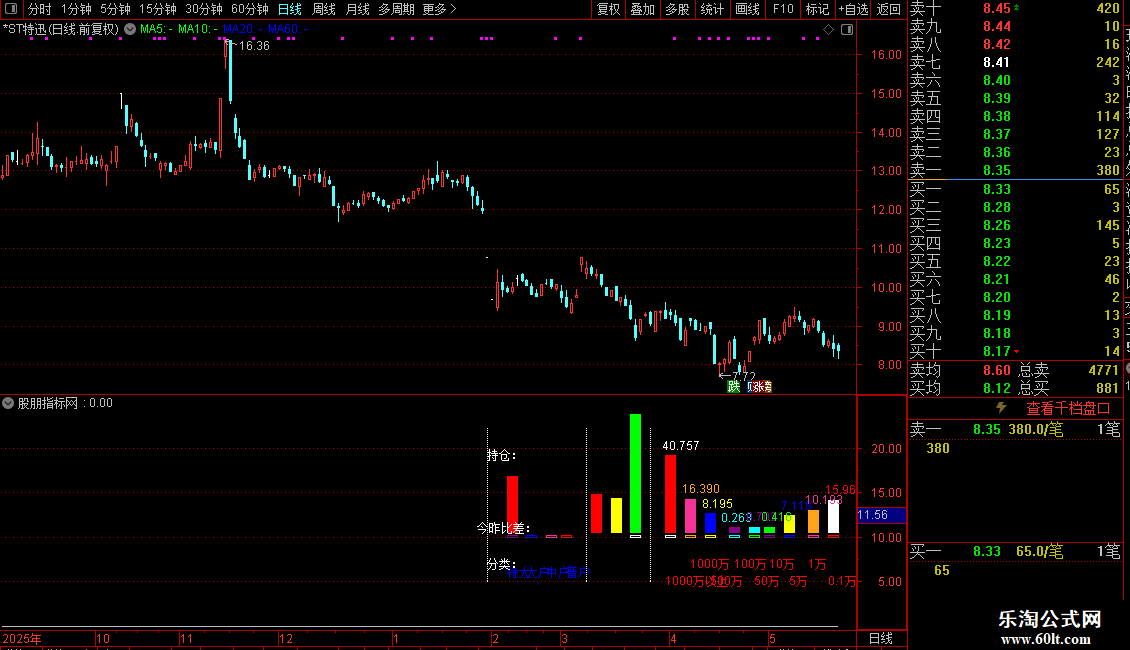Image resolution: width=1130 pixels, height=650 pixels.
Task: Click the 标记 mark button
Action: (x=817, y=9)
